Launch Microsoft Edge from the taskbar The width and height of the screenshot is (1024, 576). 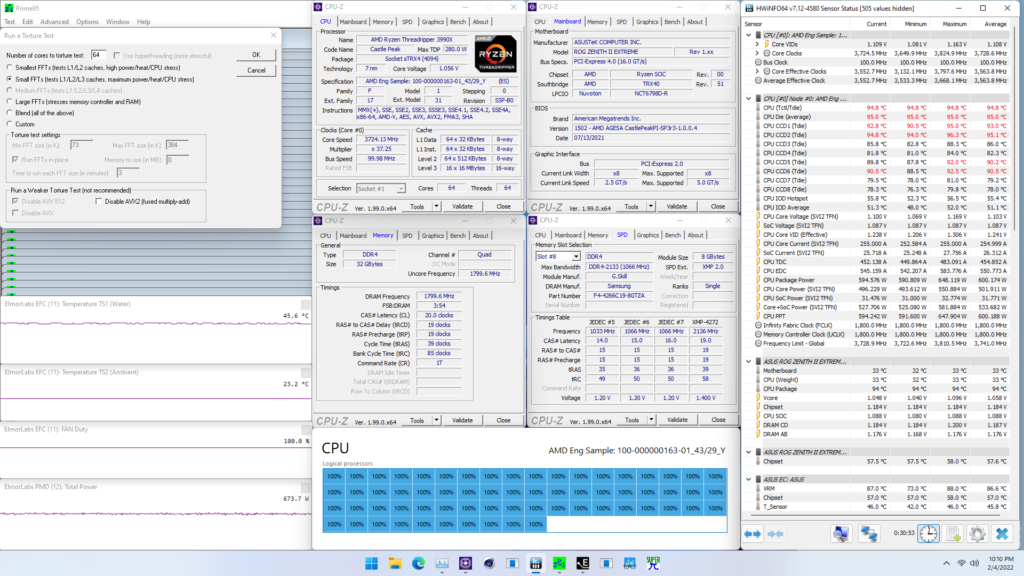pos(419,563)
